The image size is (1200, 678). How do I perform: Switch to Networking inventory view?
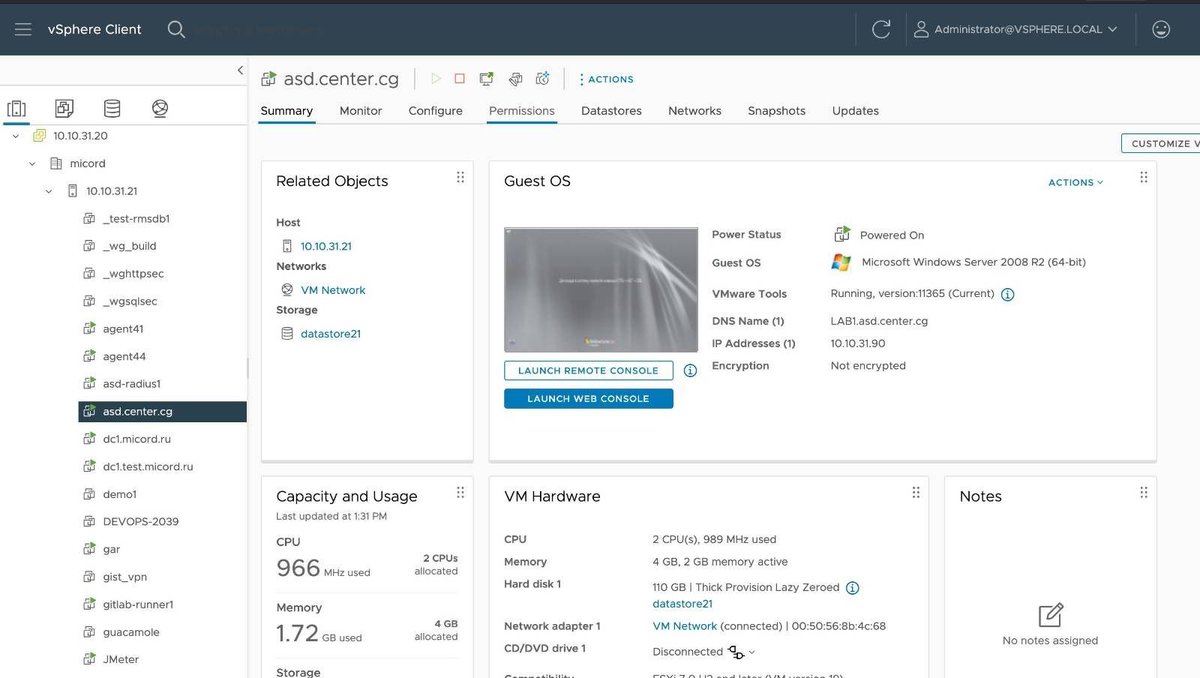[160, 108]
